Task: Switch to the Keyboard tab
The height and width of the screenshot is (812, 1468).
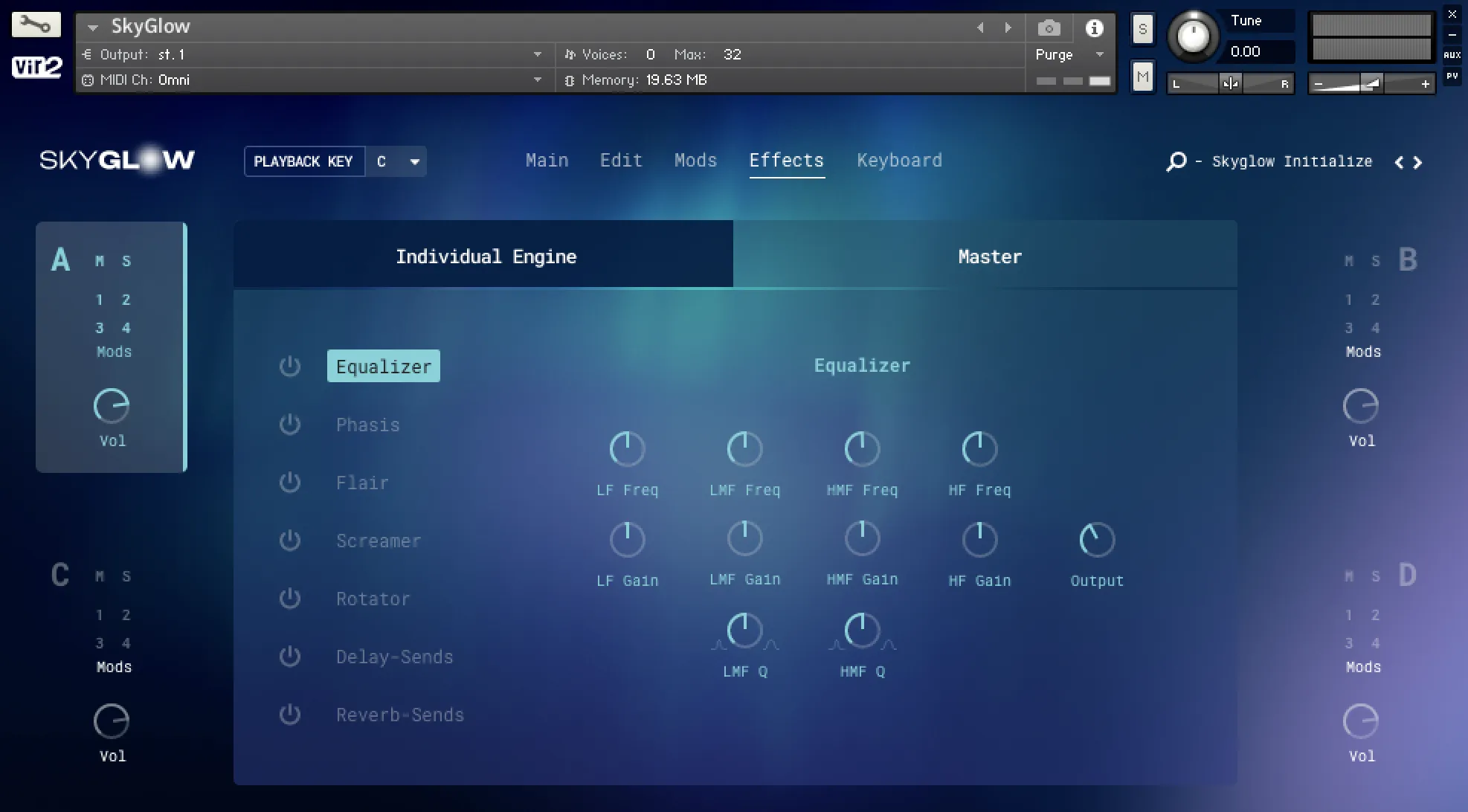Action: [899, 161]
